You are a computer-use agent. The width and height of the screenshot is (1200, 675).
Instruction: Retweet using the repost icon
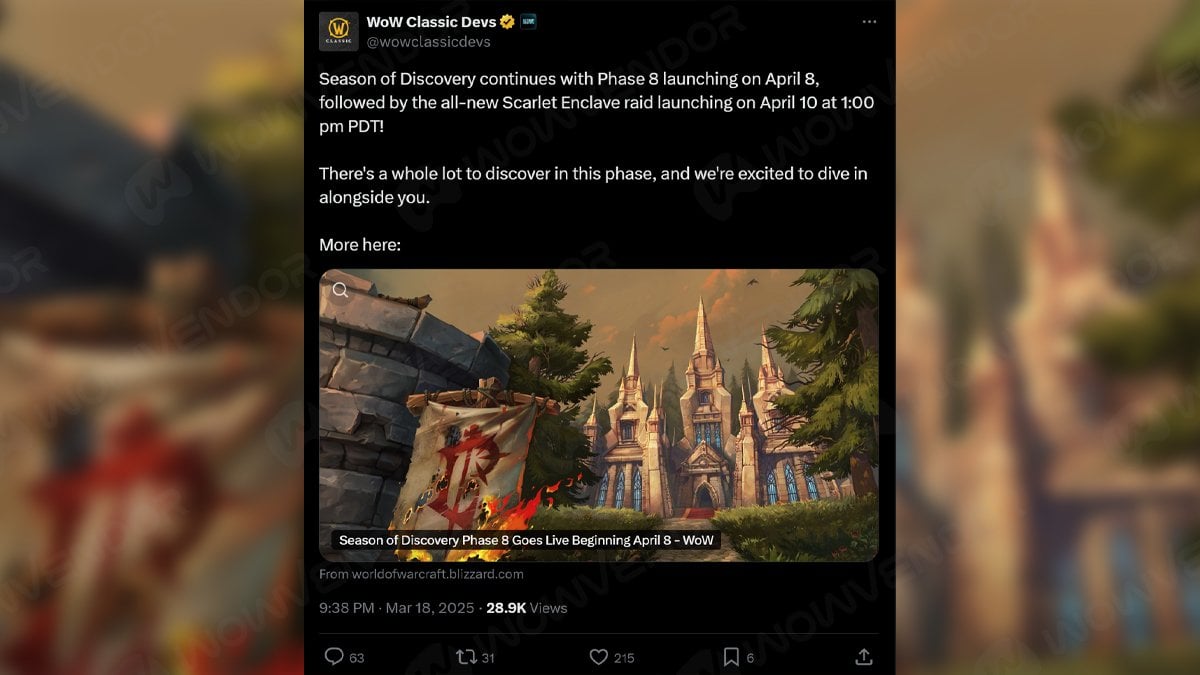[x=465, y=657]
